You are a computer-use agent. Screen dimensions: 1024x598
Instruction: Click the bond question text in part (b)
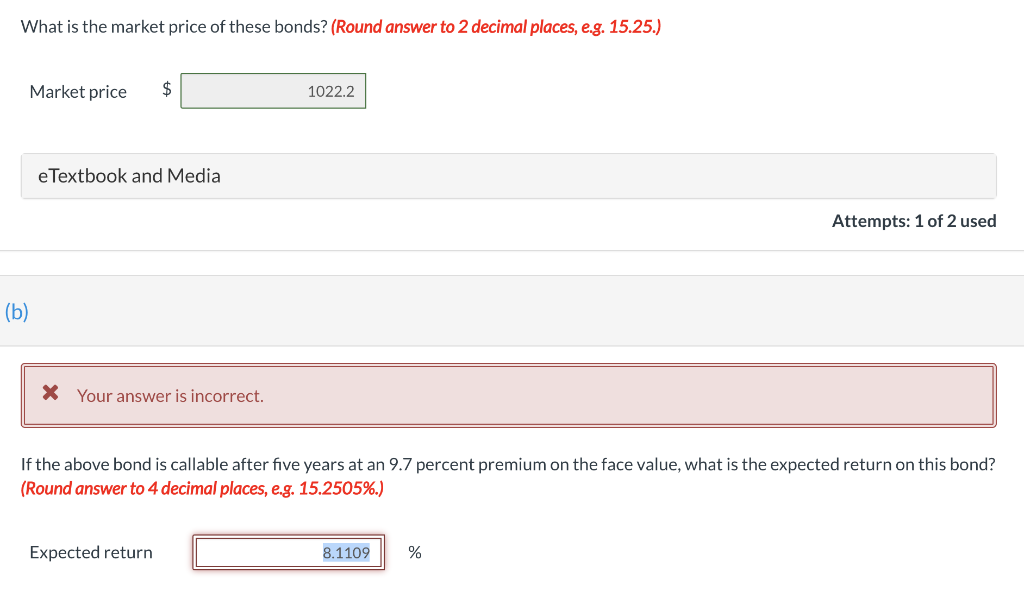[x=509, y=463]
